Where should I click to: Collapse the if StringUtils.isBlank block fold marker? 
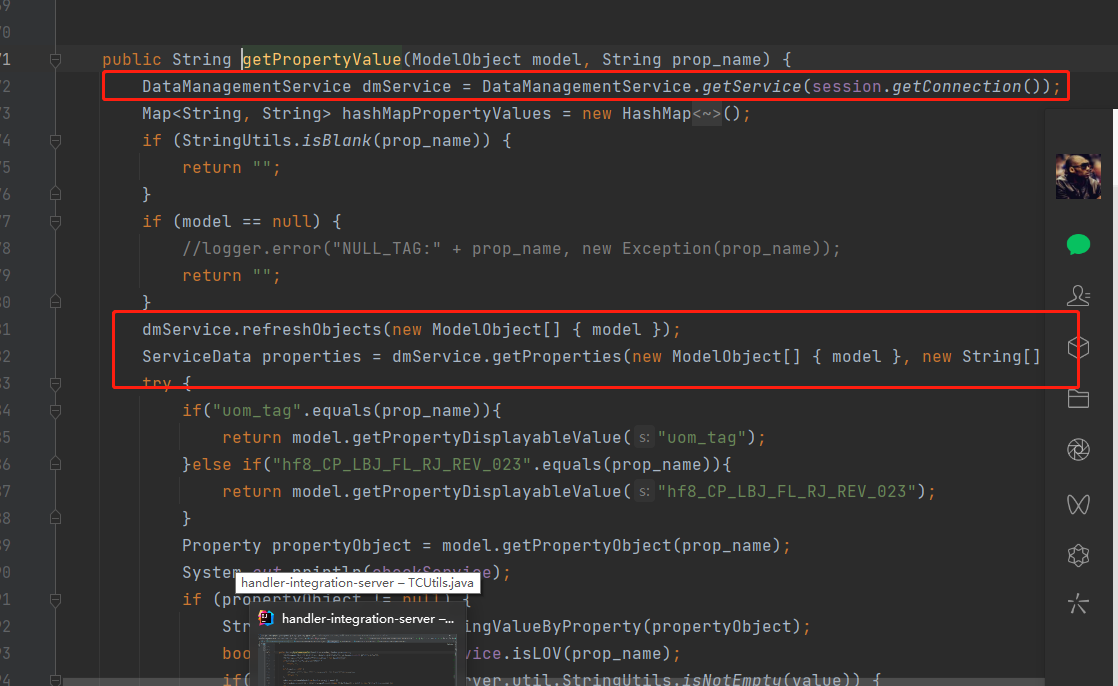pos(55,141)
